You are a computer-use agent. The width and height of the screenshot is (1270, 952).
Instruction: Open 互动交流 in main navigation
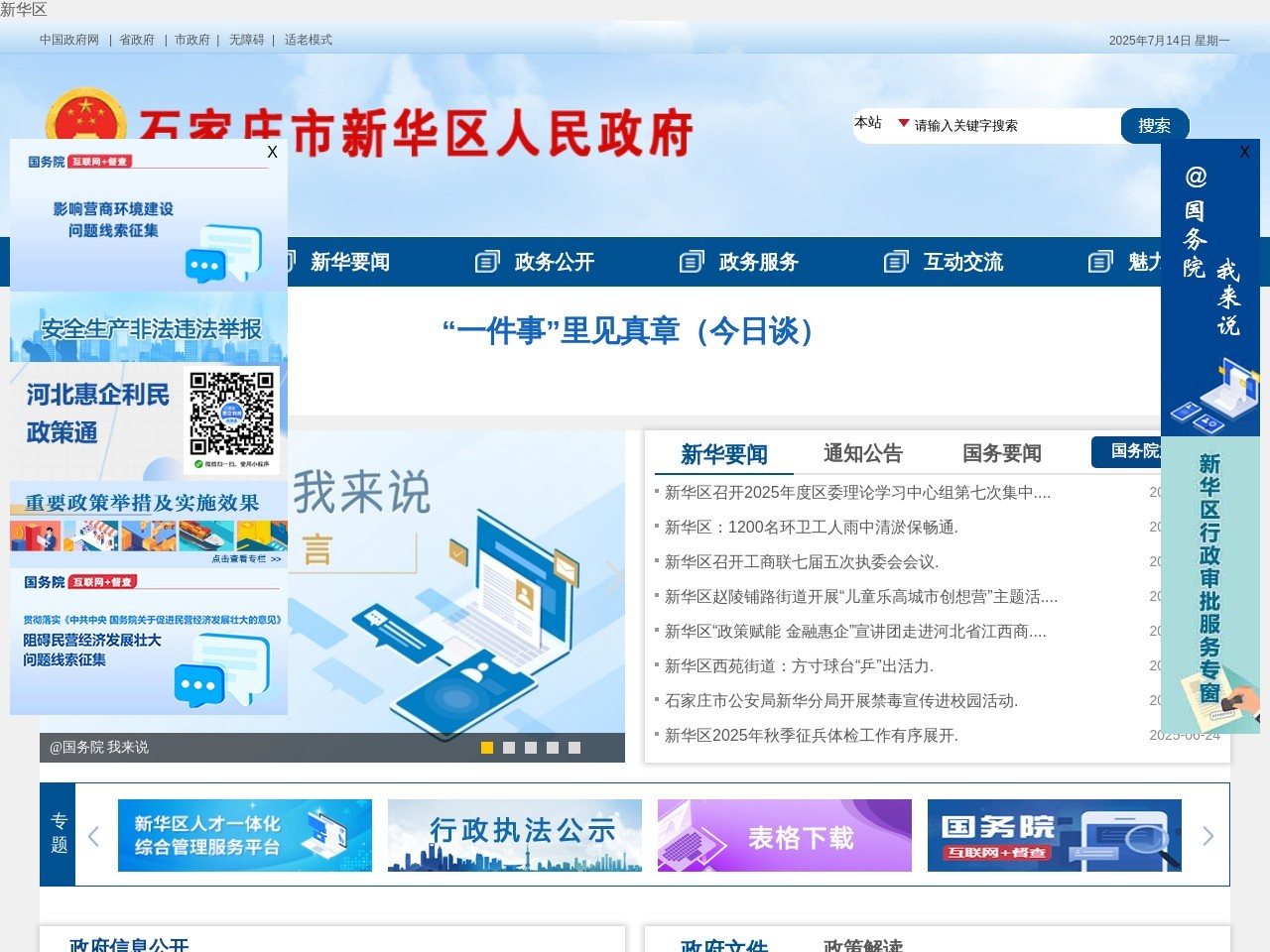(962, 262)
